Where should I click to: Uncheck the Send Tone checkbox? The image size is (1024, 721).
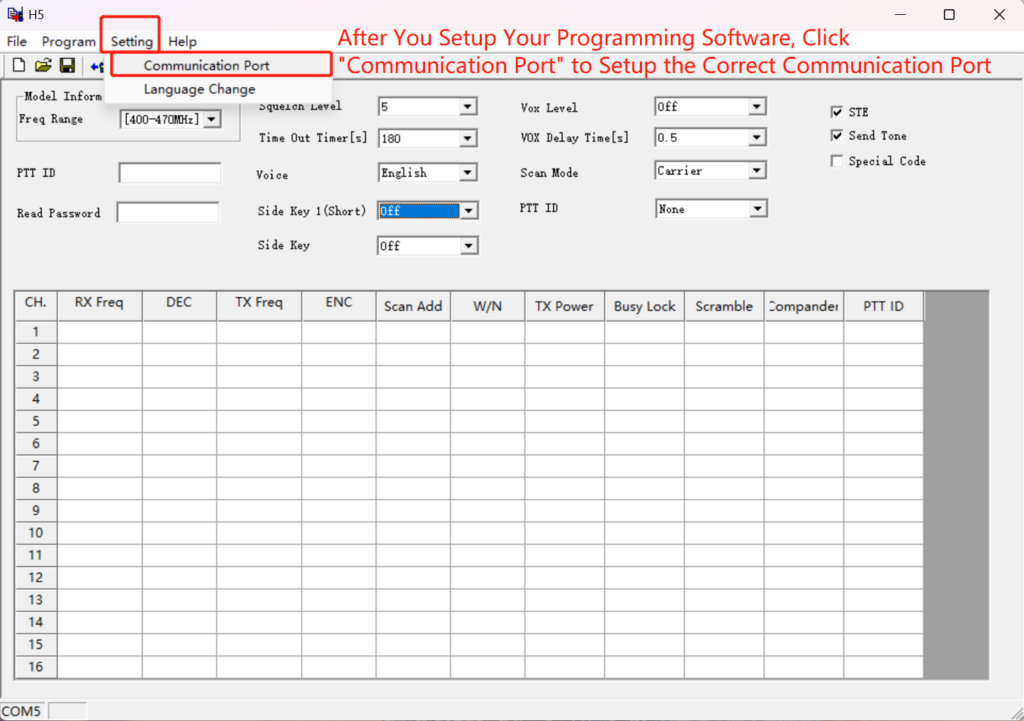click(837, 135)
